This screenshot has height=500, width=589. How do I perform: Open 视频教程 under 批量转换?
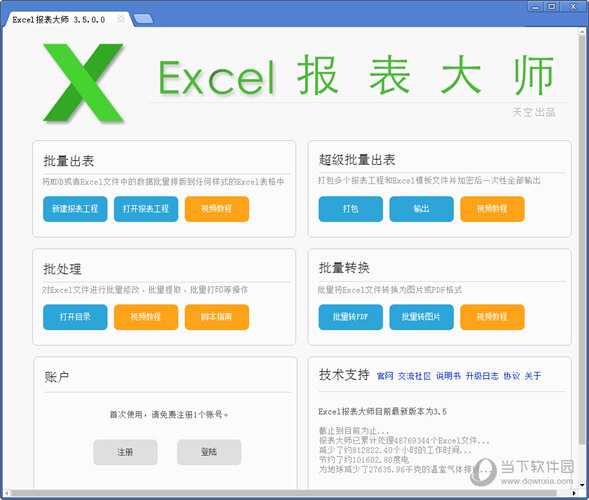[492, 317]
